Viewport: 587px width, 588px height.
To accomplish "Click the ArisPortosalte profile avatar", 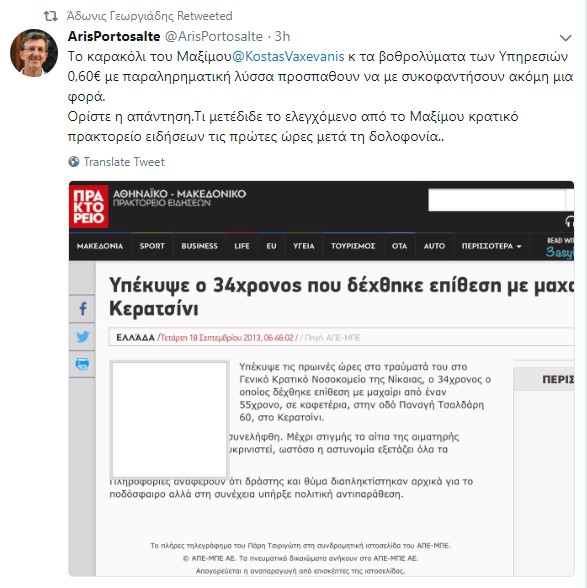I will point(34,53).
